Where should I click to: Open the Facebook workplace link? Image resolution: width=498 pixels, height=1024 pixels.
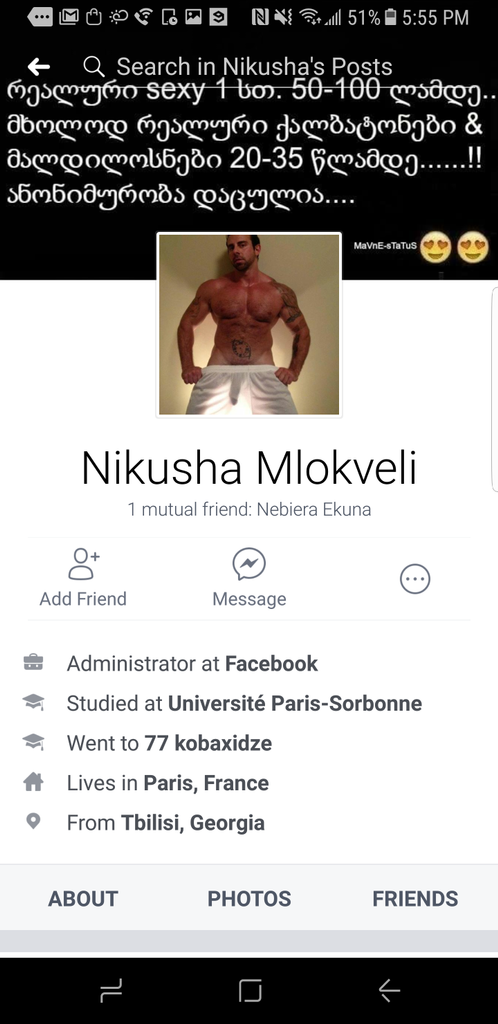coord(272,664)
